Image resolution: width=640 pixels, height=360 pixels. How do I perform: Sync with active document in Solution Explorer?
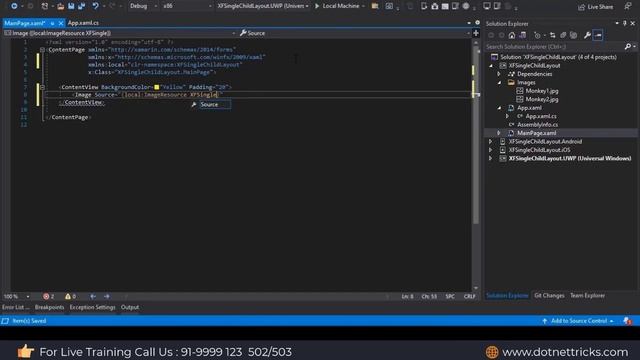553,36
